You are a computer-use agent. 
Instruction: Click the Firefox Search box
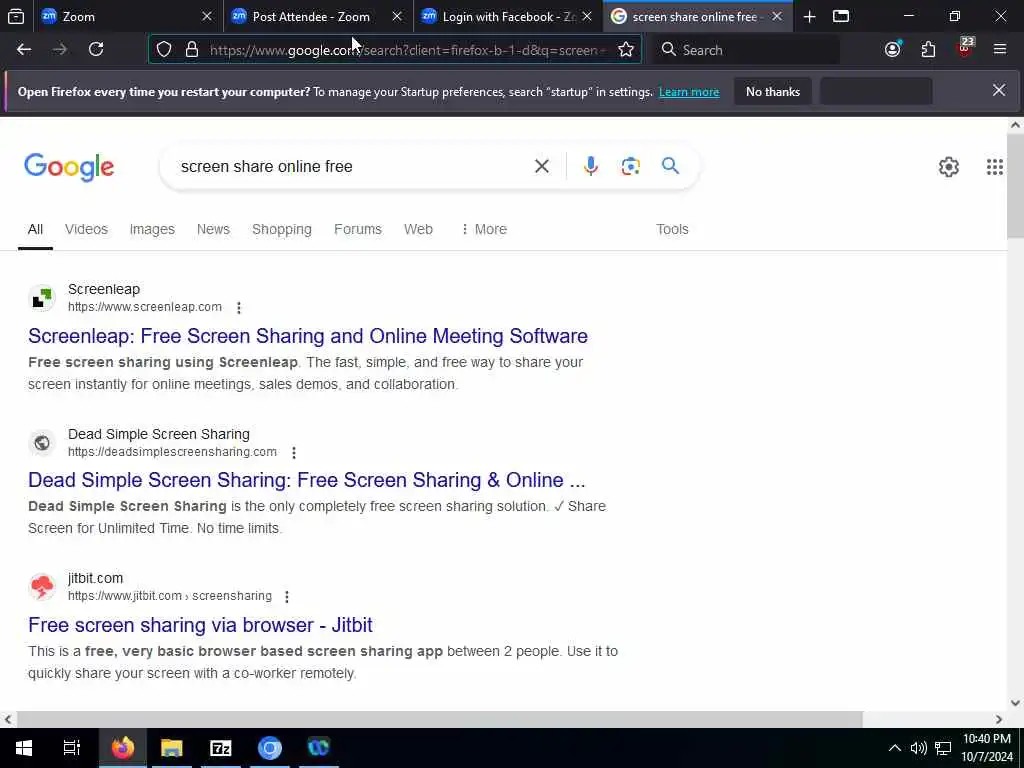[x=748, y=50]
